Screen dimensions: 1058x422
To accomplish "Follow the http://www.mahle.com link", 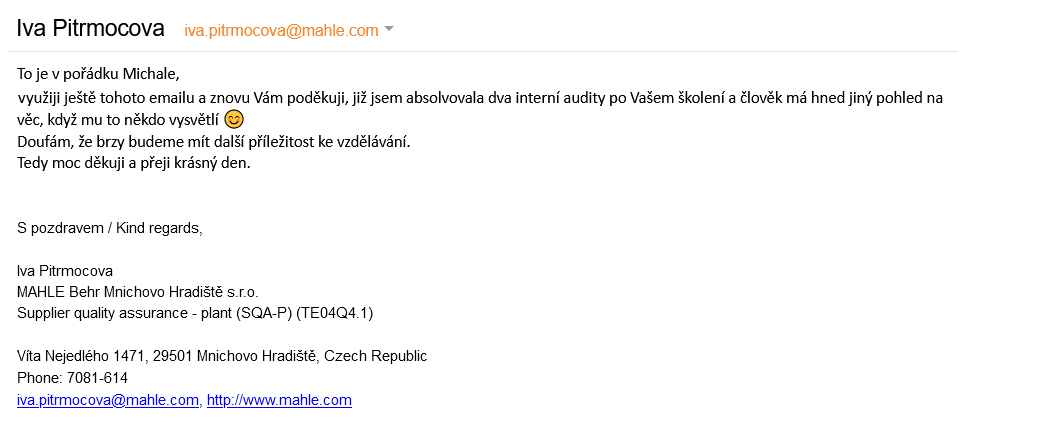I will point(279,400).
